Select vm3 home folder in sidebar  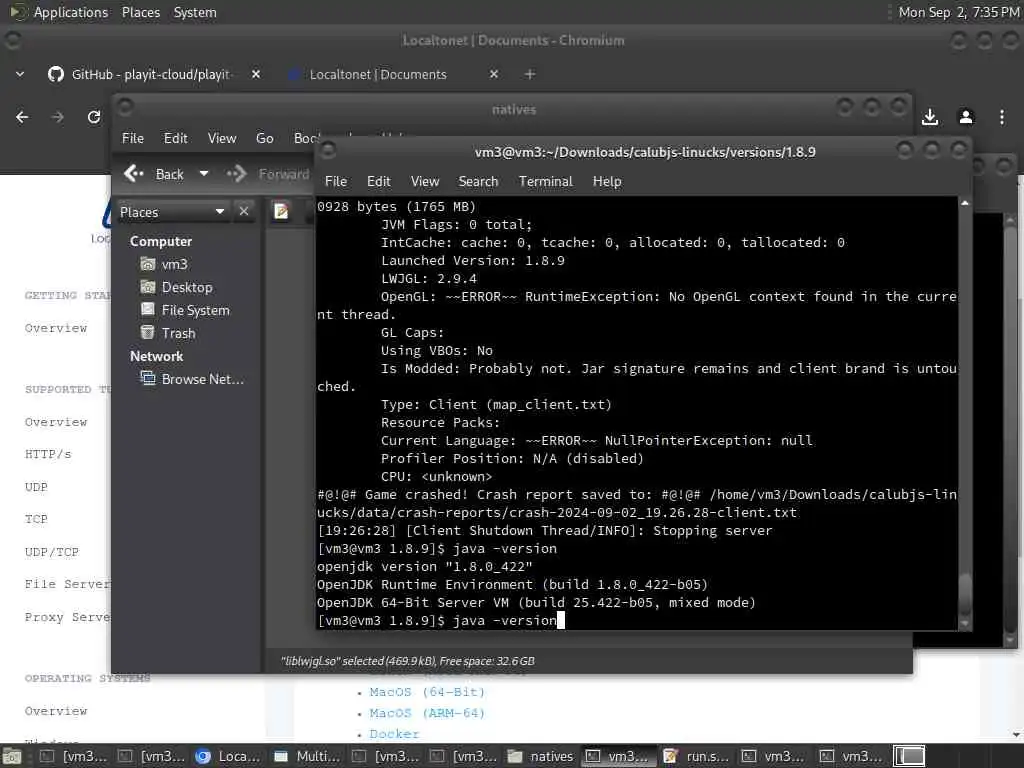click(165, 264)
